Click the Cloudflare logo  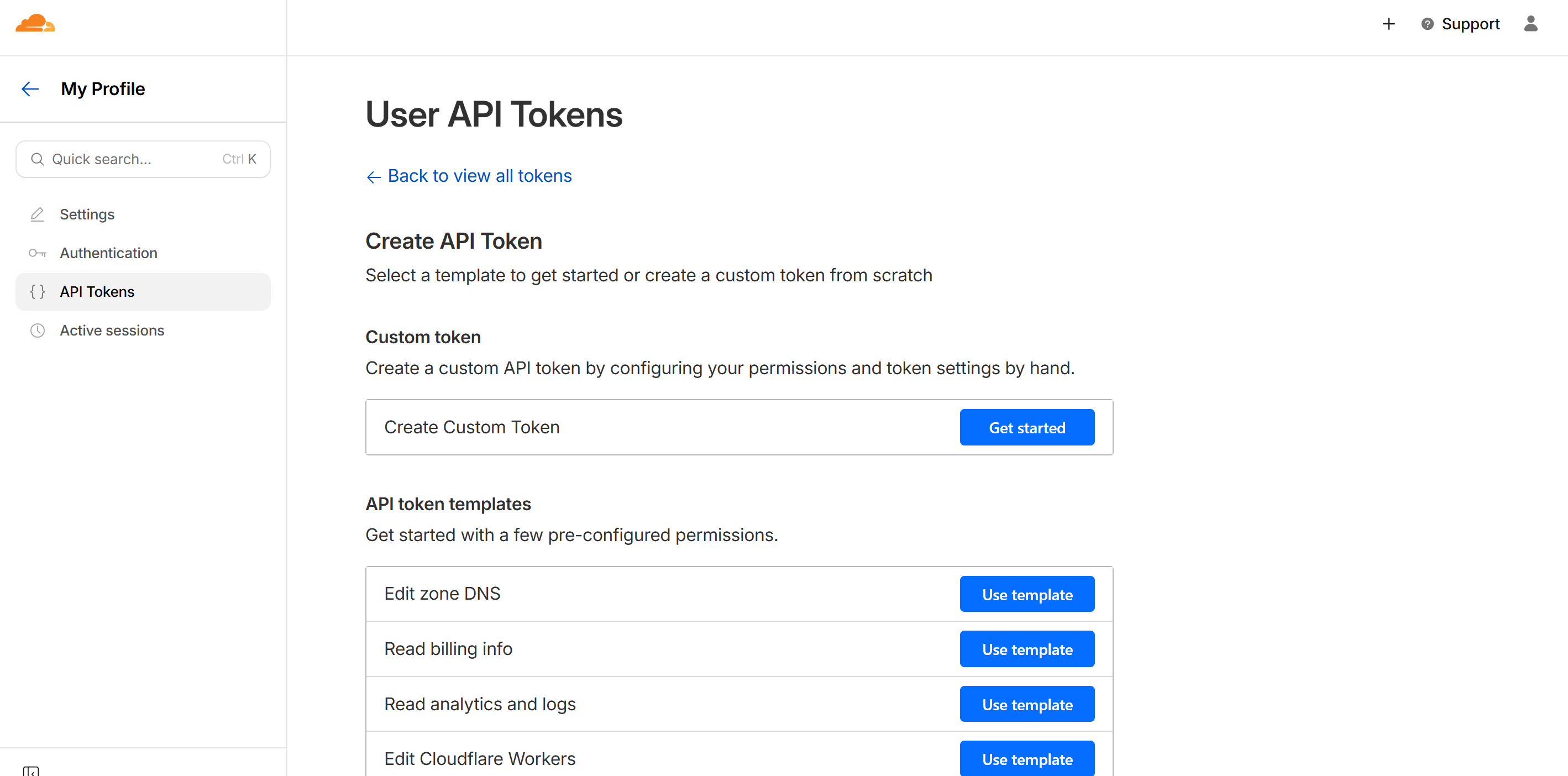point(35,23)
